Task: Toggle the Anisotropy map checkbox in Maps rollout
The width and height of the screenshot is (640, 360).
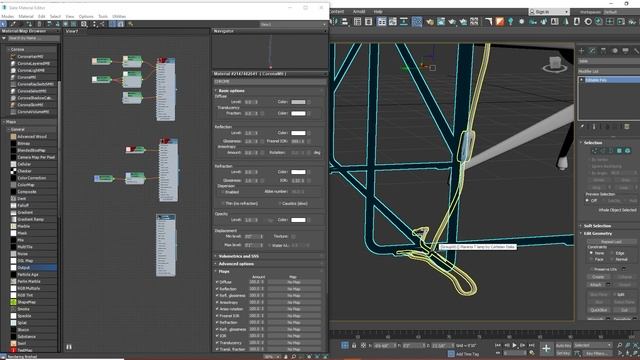Action: pyautogui.click(x=217, y=302)
